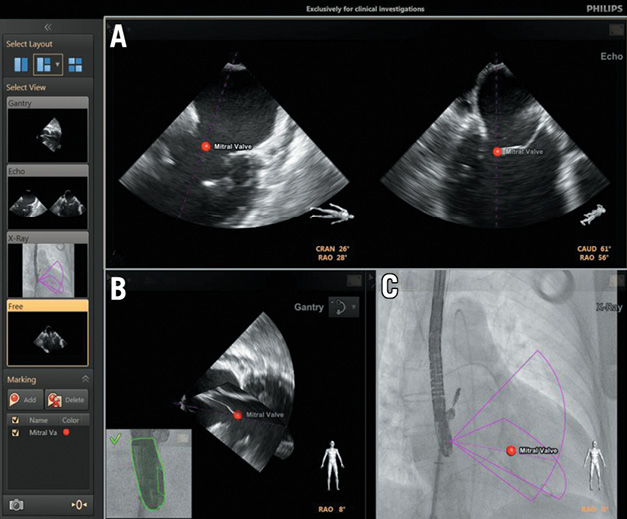This screenshot has height=519, width=627.
Task: Click the reset-to-zero icon at bottom
Action: pyautogui.click(x=78, y=504)
